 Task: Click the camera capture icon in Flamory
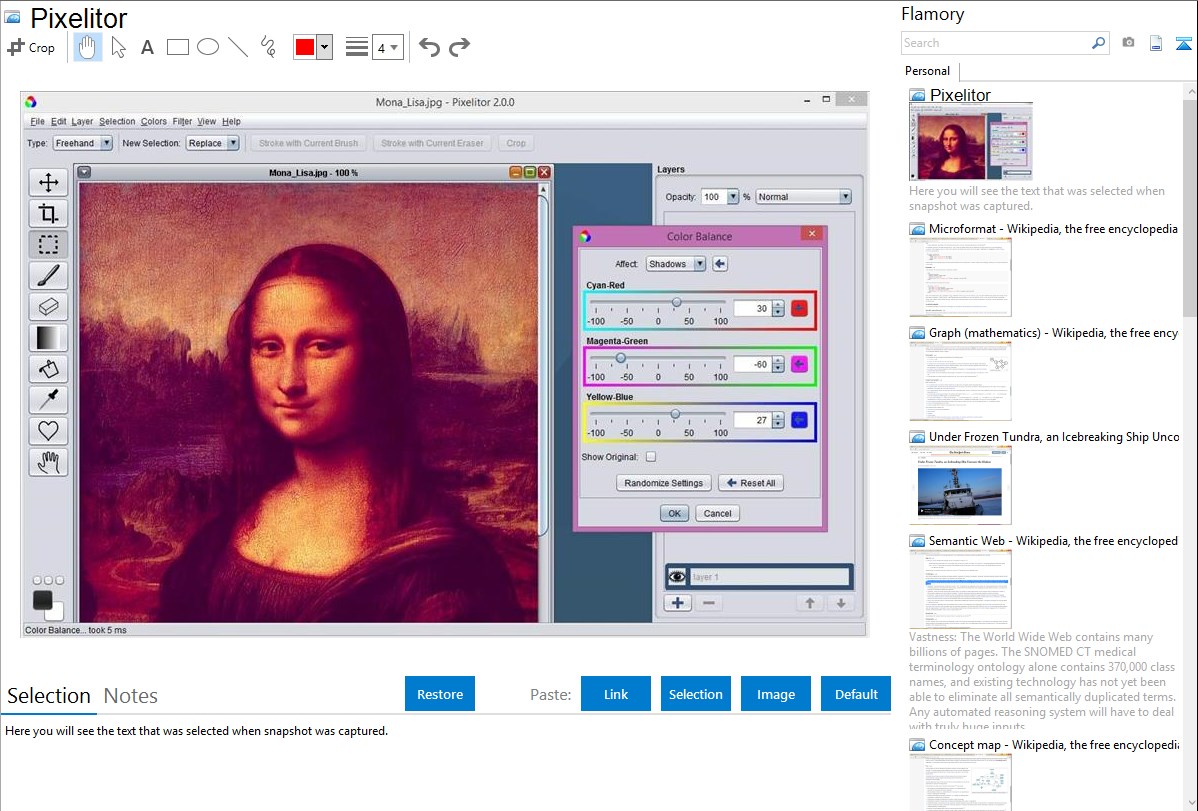[1128, 43]
